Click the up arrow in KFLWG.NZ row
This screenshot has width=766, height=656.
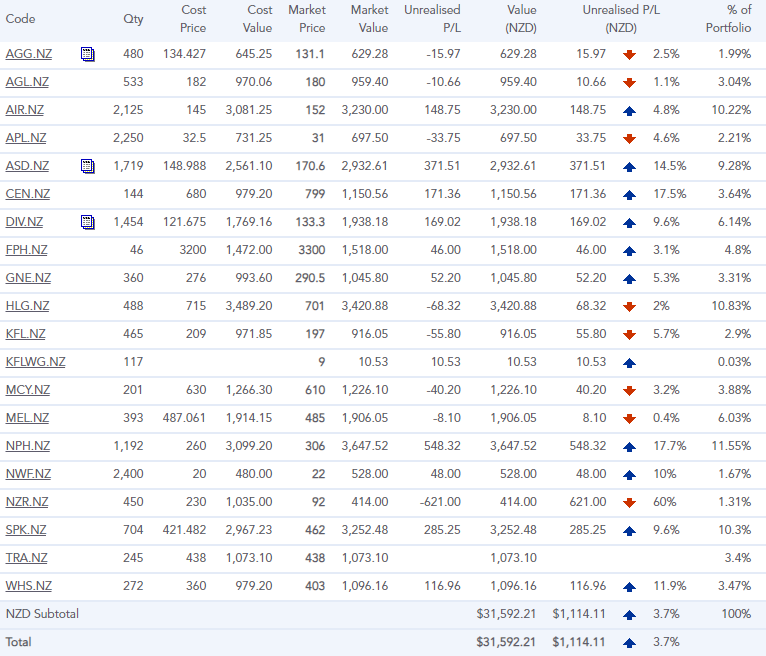(629, 362)
